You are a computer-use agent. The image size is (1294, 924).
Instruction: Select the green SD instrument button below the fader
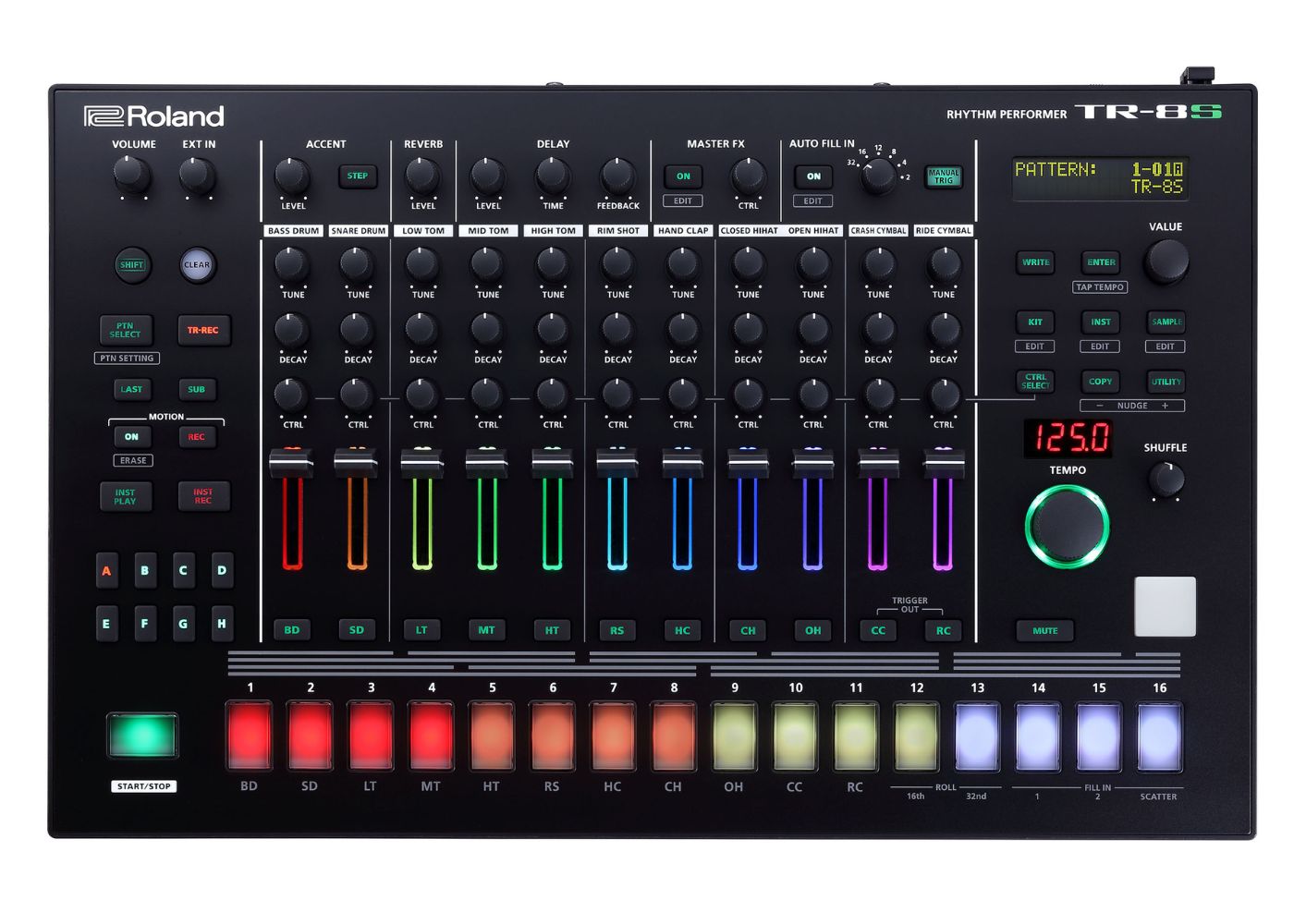pyautogui.click(x=357, y=630)
